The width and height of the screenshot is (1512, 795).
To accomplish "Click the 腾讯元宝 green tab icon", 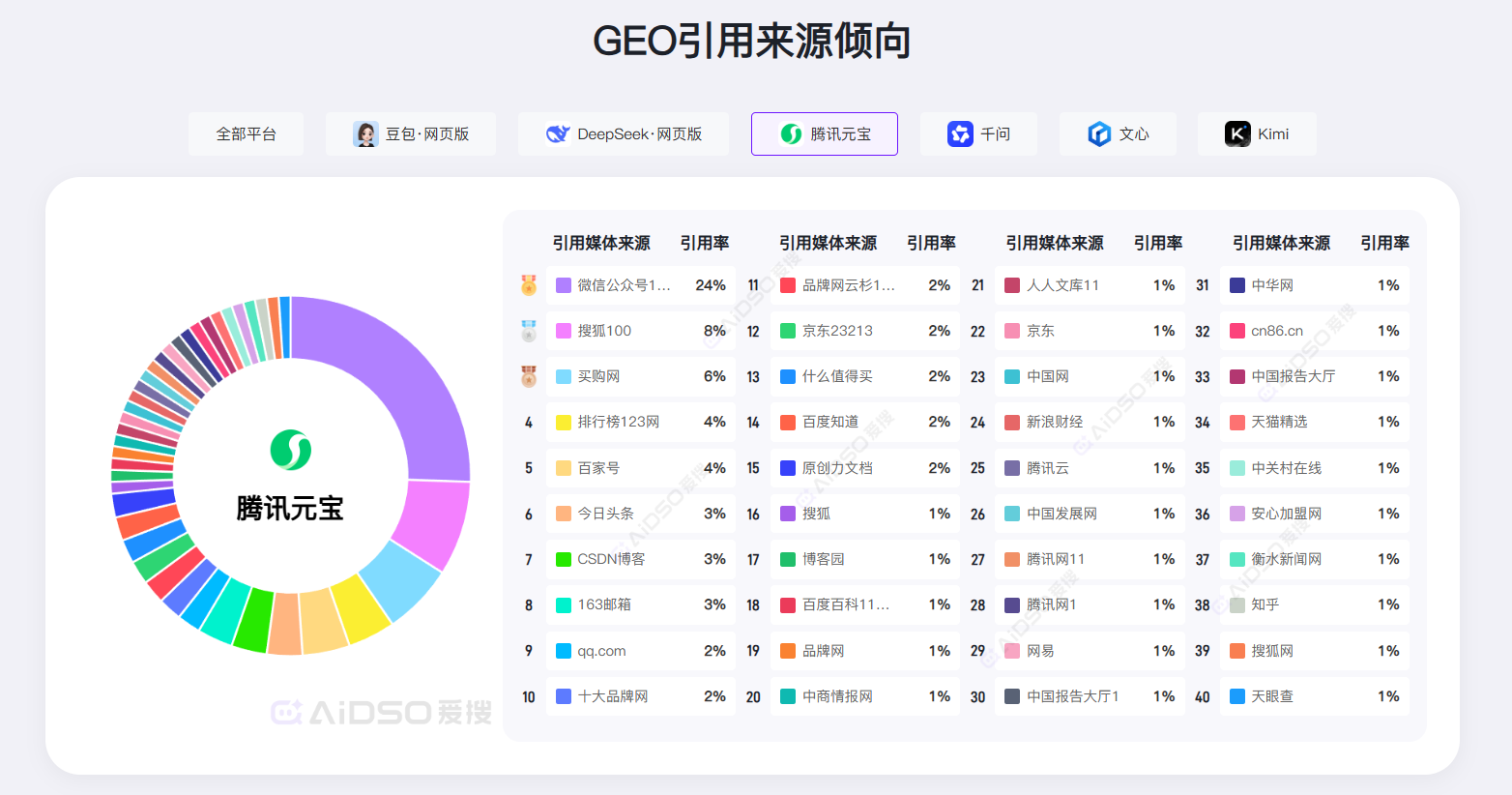I will [x=791, y=134].
